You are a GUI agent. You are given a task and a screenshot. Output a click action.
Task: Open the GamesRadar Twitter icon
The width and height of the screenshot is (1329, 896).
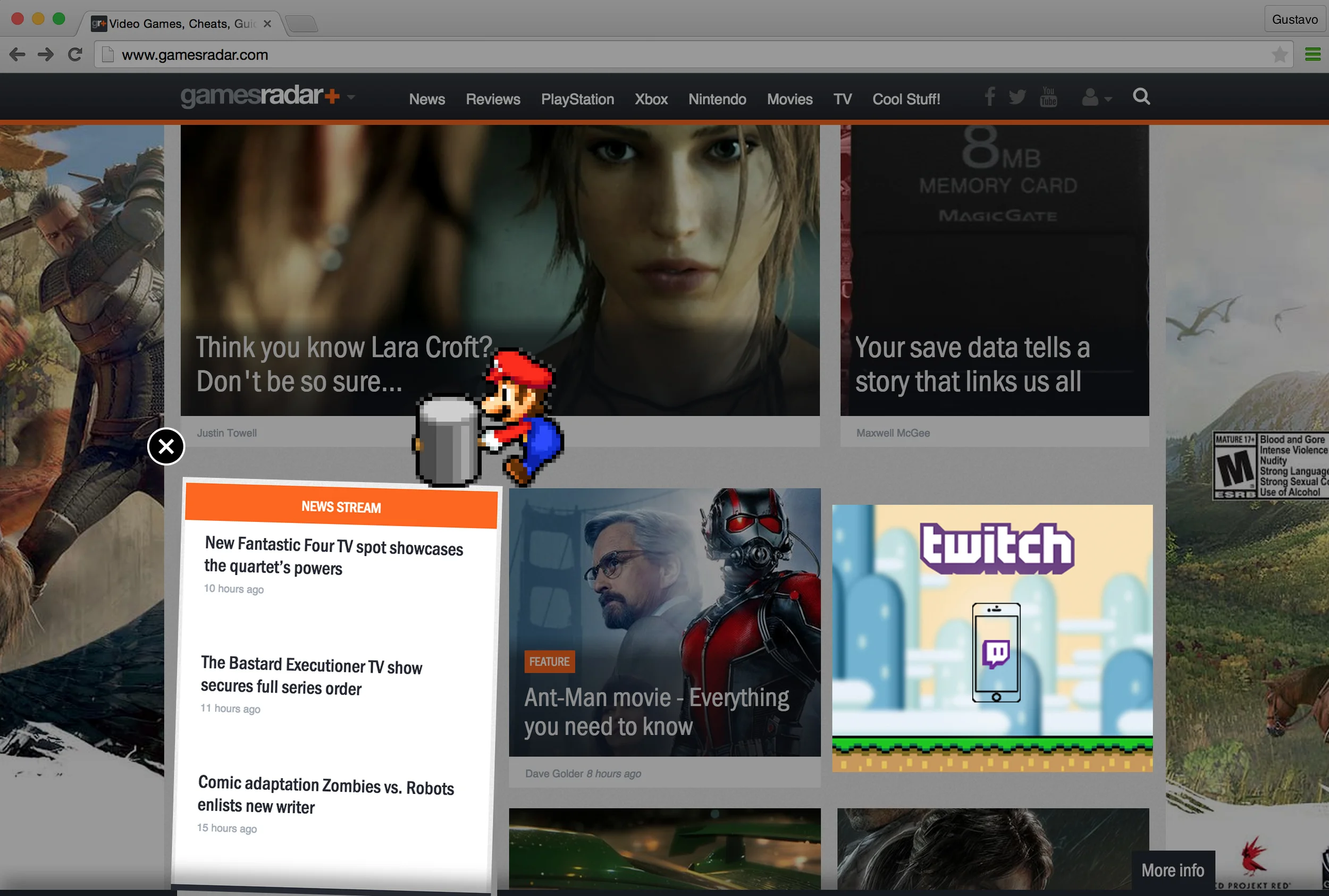[x=1017, y=97]
